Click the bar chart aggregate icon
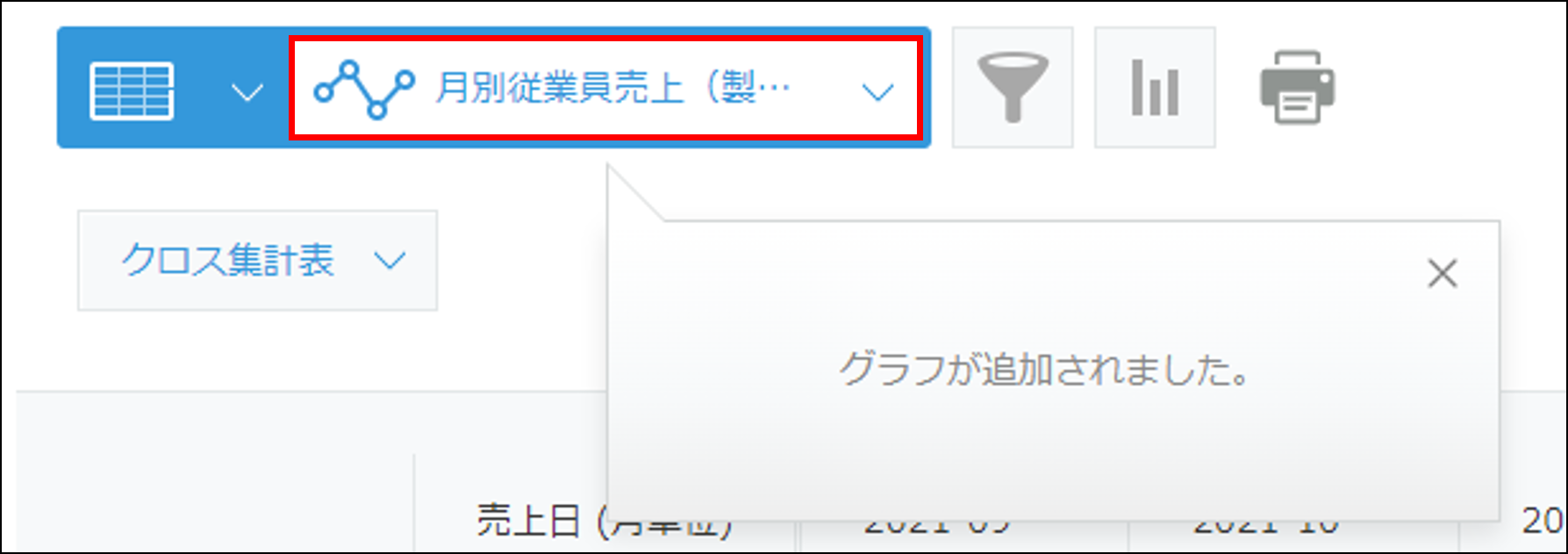This screenshot has height=554, width=1568. (1155, 87)
